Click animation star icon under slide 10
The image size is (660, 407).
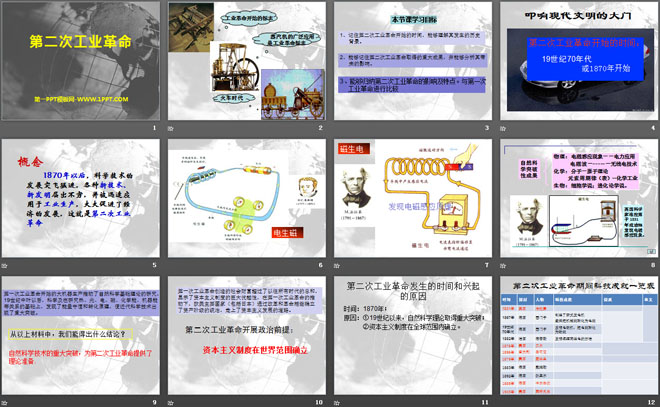170,403
